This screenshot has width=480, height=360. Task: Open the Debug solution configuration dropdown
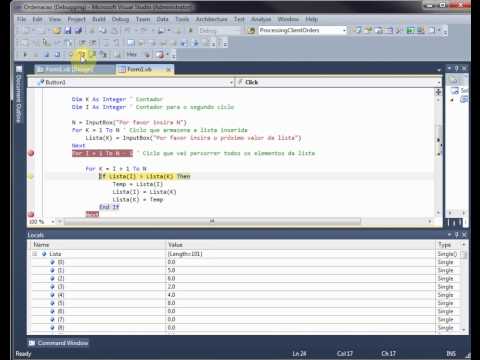pyautogui.click(x=219, y=31)
